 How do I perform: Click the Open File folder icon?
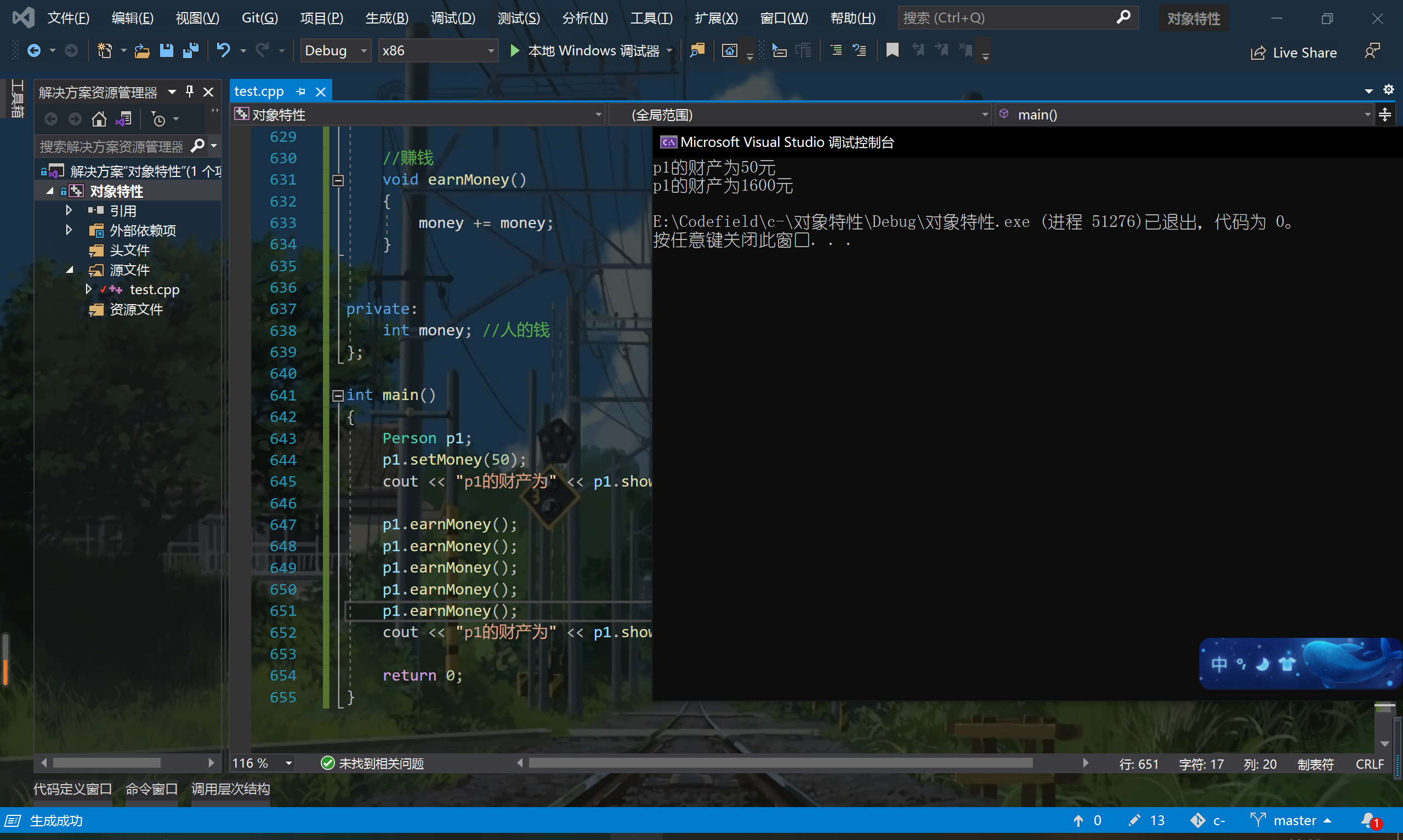[x=141, y=51]
